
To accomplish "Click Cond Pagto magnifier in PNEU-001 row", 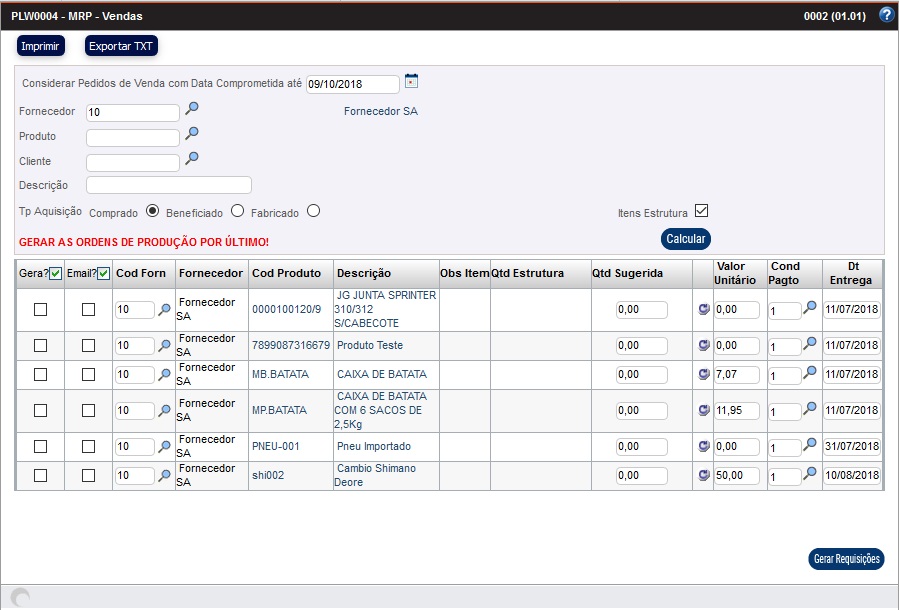I will pos(810,443).
